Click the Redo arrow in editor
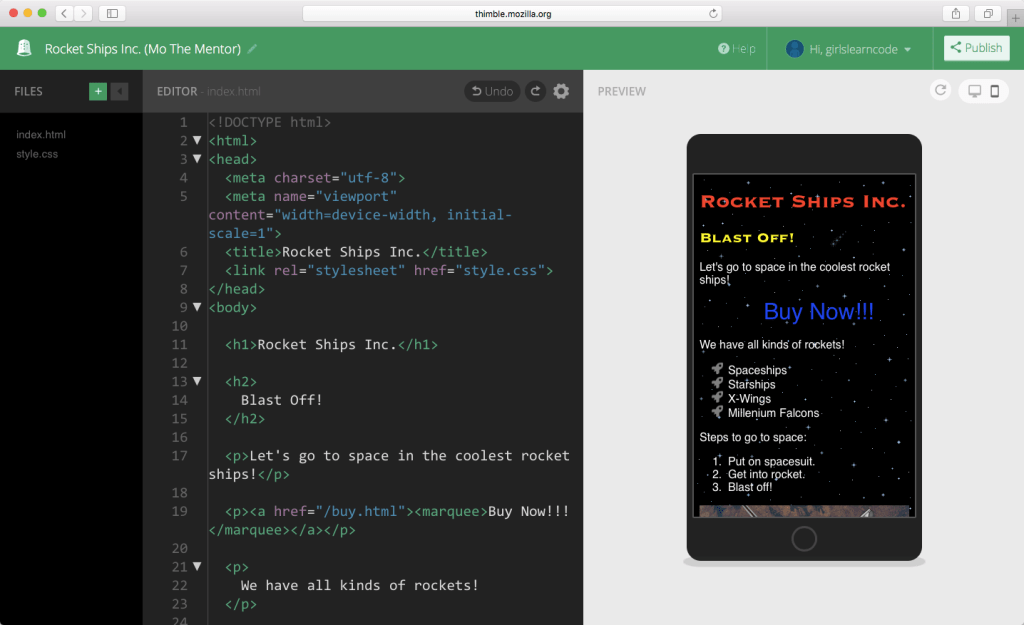 coord(536,91)
